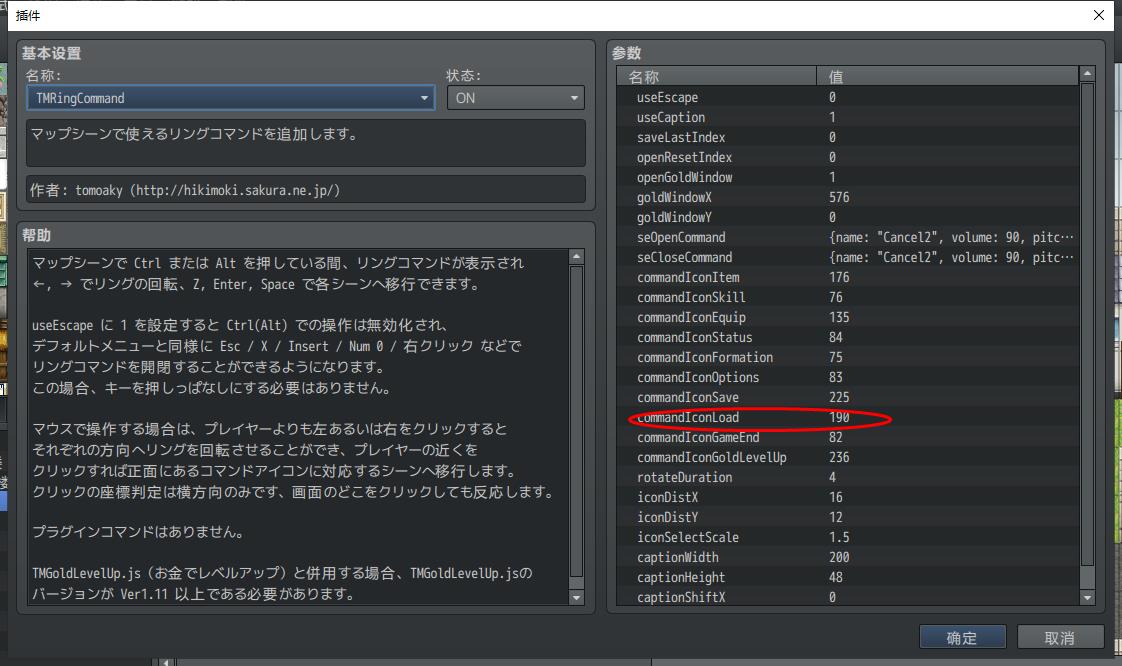Viewport: 1122px width, 666px height.
Task: Select the commandIconOptions parameter row
Action: [848, 378]
